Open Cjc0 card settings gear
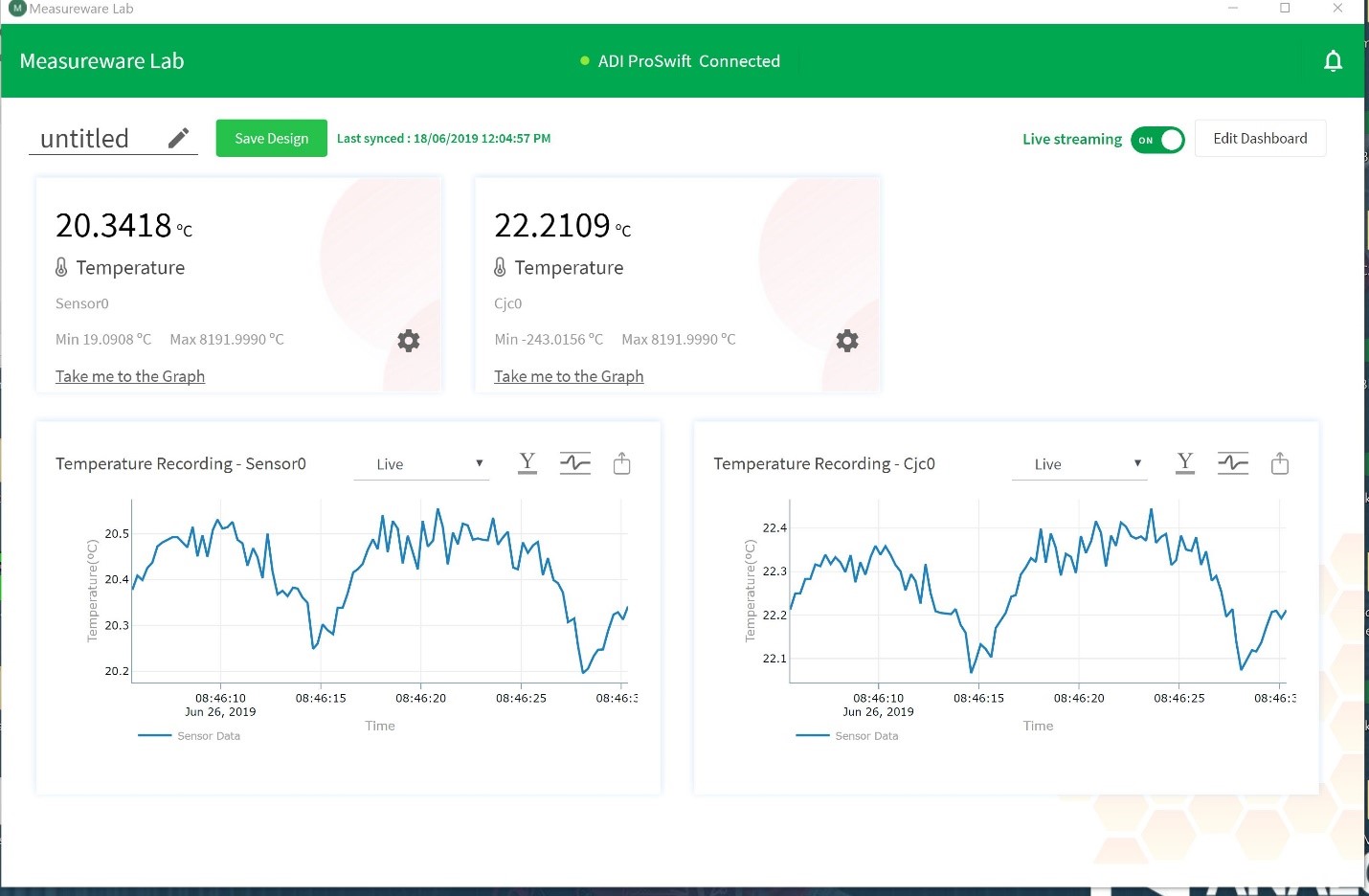The width and height of the screenshot is (1369, 896). (x=847, y=341)
